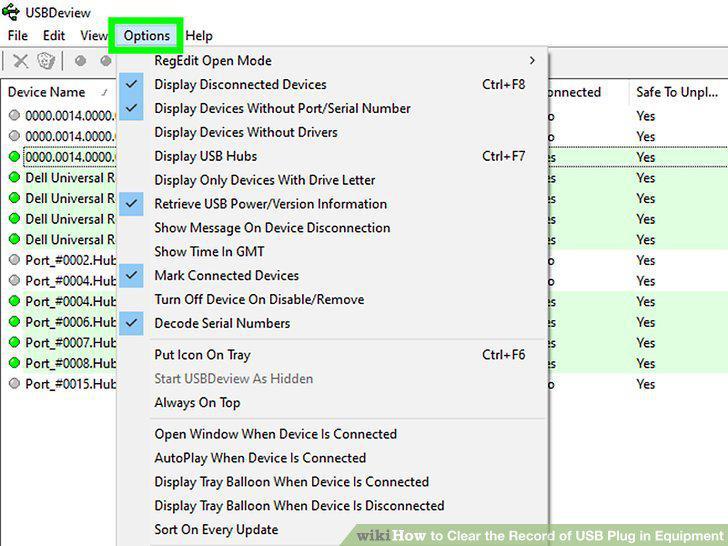Click green status dot of Port_#0008.Hub row

[14, 363]
